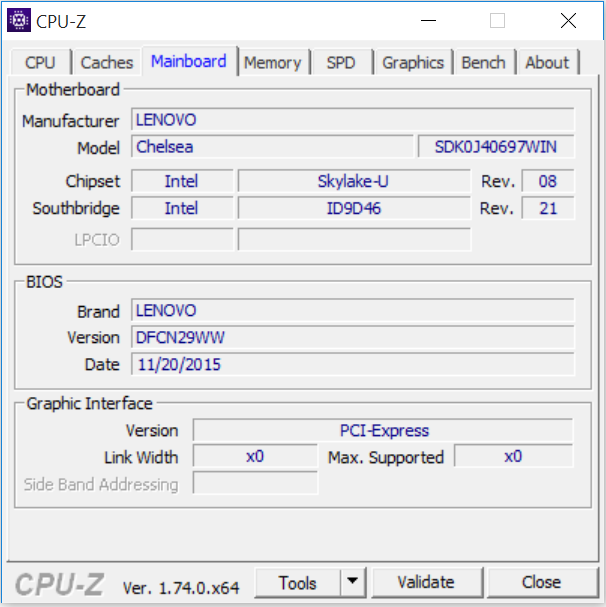Select the Mainboard tab
The height and width of the screenshot is (607, 606).
(189, 61)
